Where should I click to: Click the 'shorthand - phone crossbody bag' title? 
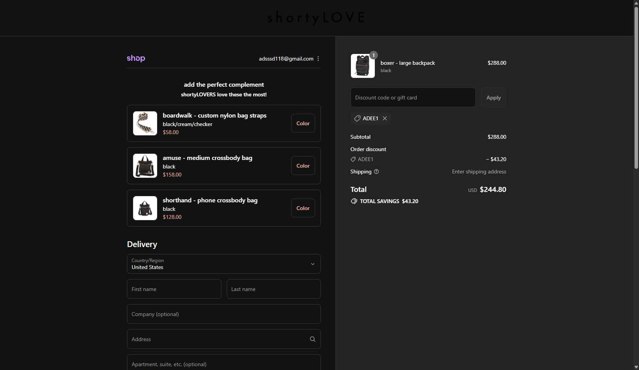click(x=210, y=200)
